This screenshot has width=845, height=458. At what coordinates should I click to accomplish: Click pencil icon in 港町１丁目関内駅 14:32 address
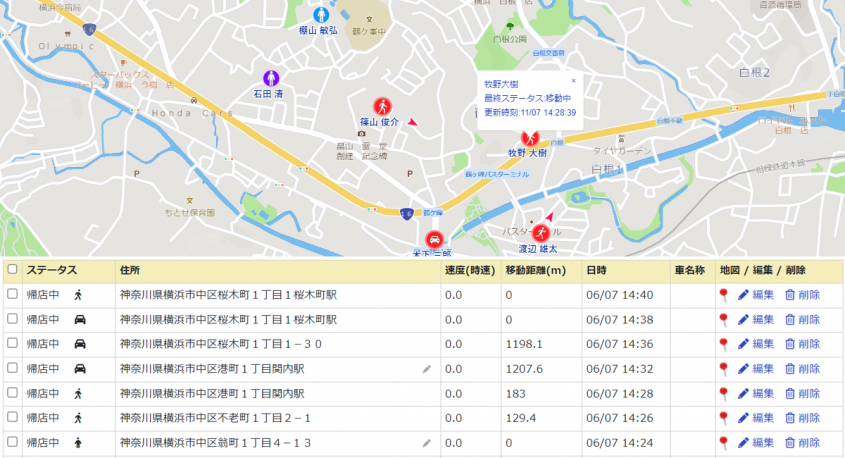click(x=427, y=369)
